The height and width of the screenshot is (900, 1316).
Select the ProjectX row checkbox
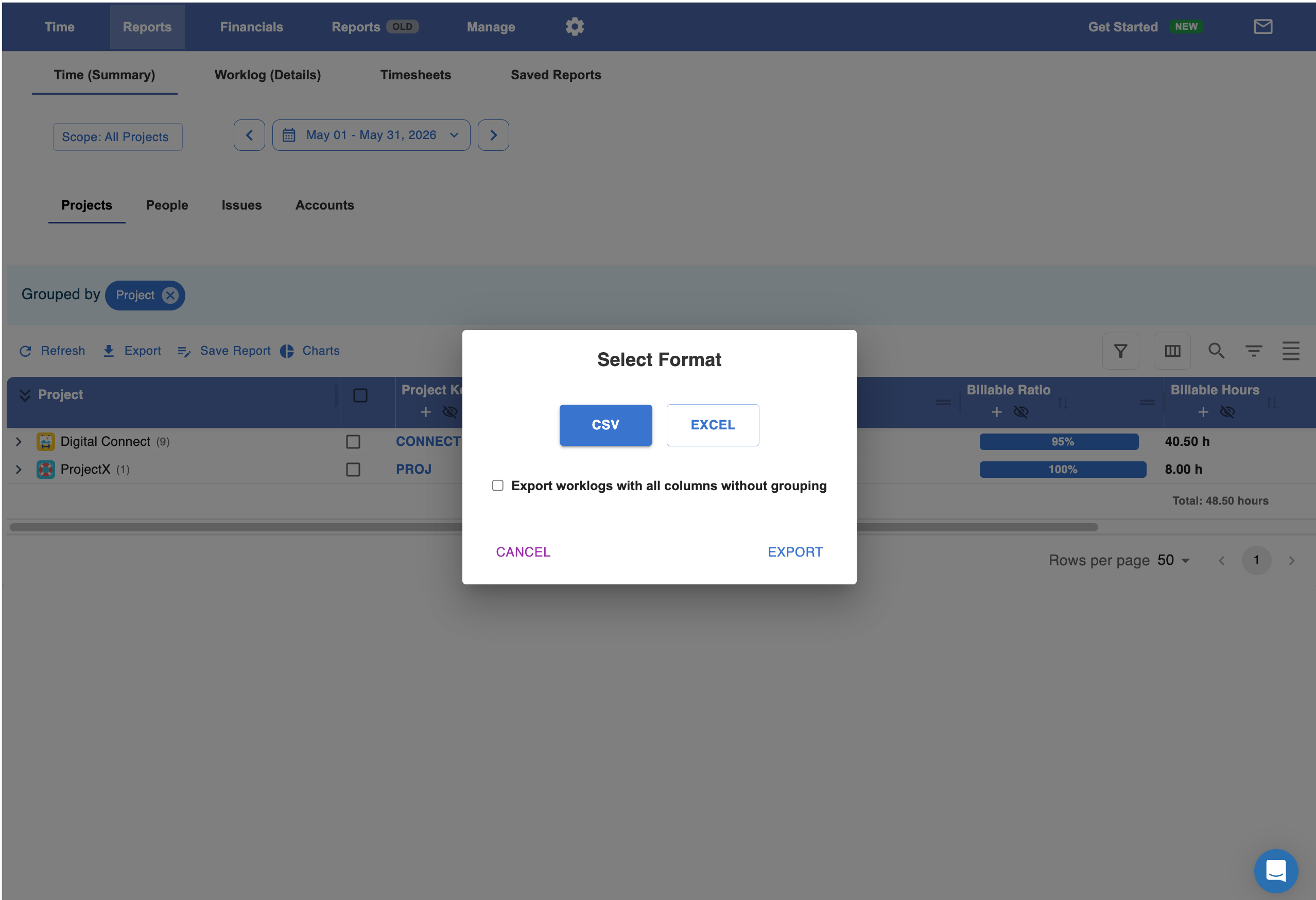click(353, 470)
